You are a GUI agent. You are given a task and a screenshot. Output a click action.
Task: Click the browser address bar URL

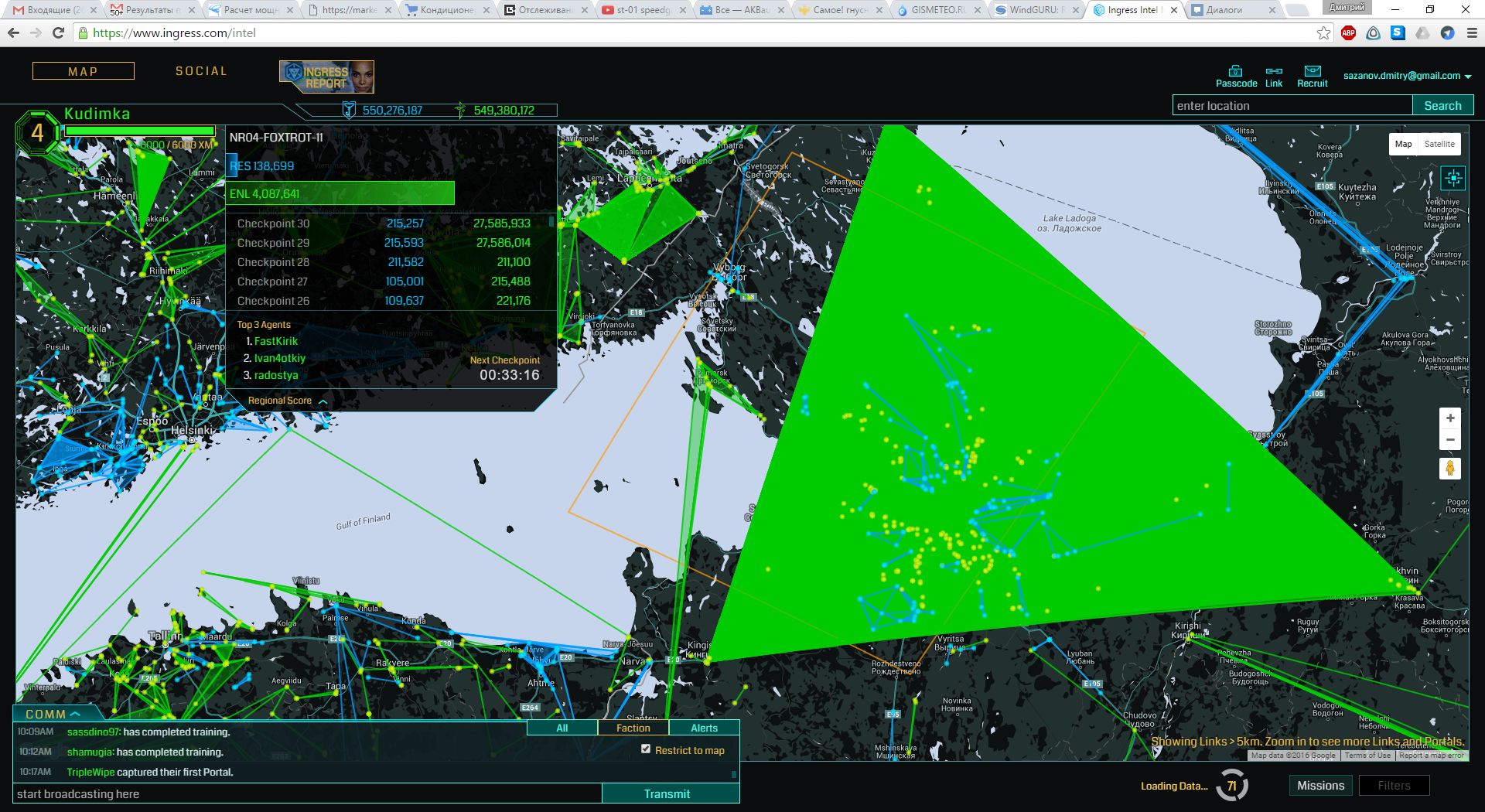tap(174, 32)
